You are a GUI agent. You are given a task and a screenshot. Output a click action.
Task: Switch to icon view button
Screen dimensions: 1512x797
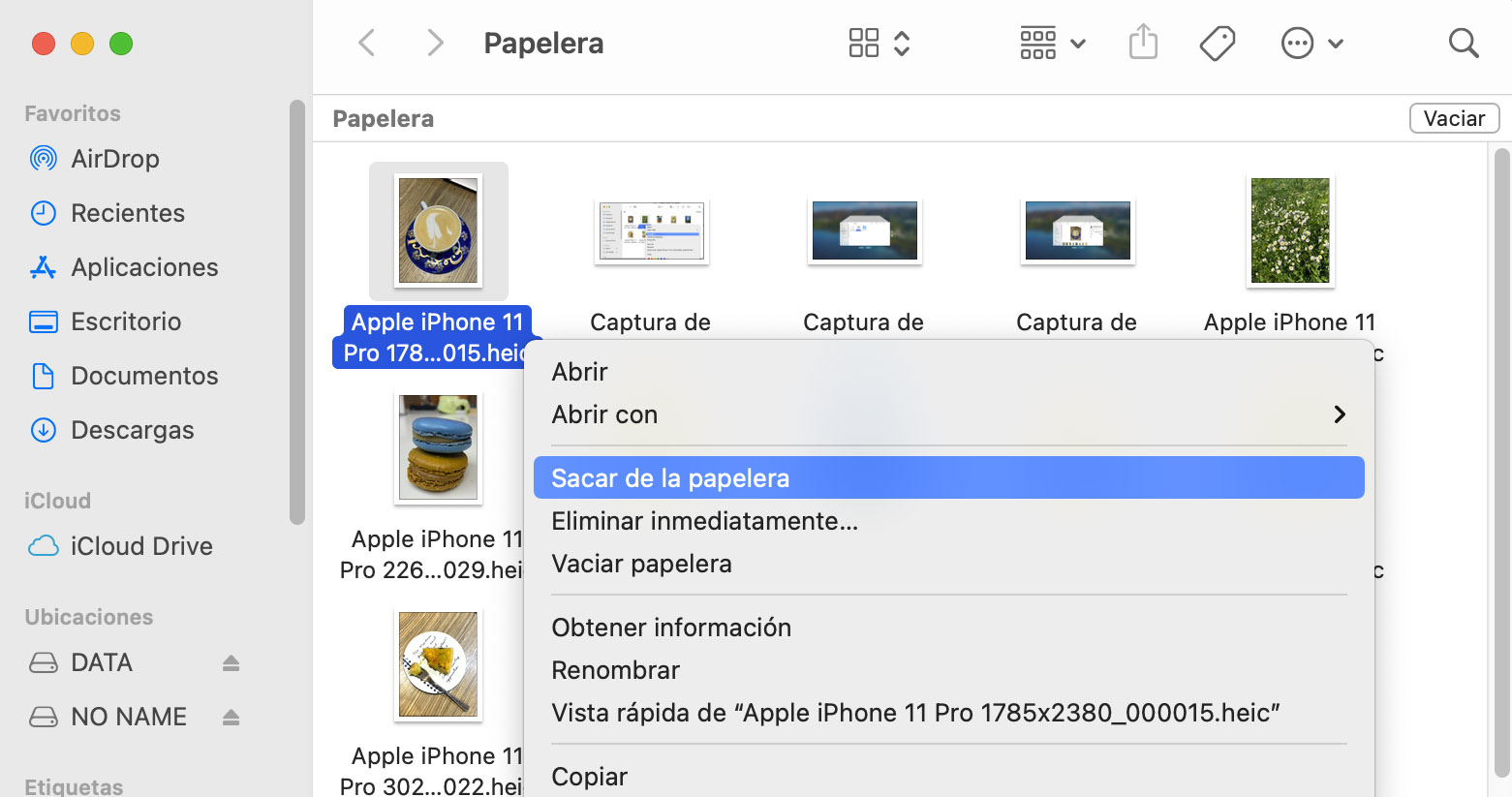coord(864,43)
